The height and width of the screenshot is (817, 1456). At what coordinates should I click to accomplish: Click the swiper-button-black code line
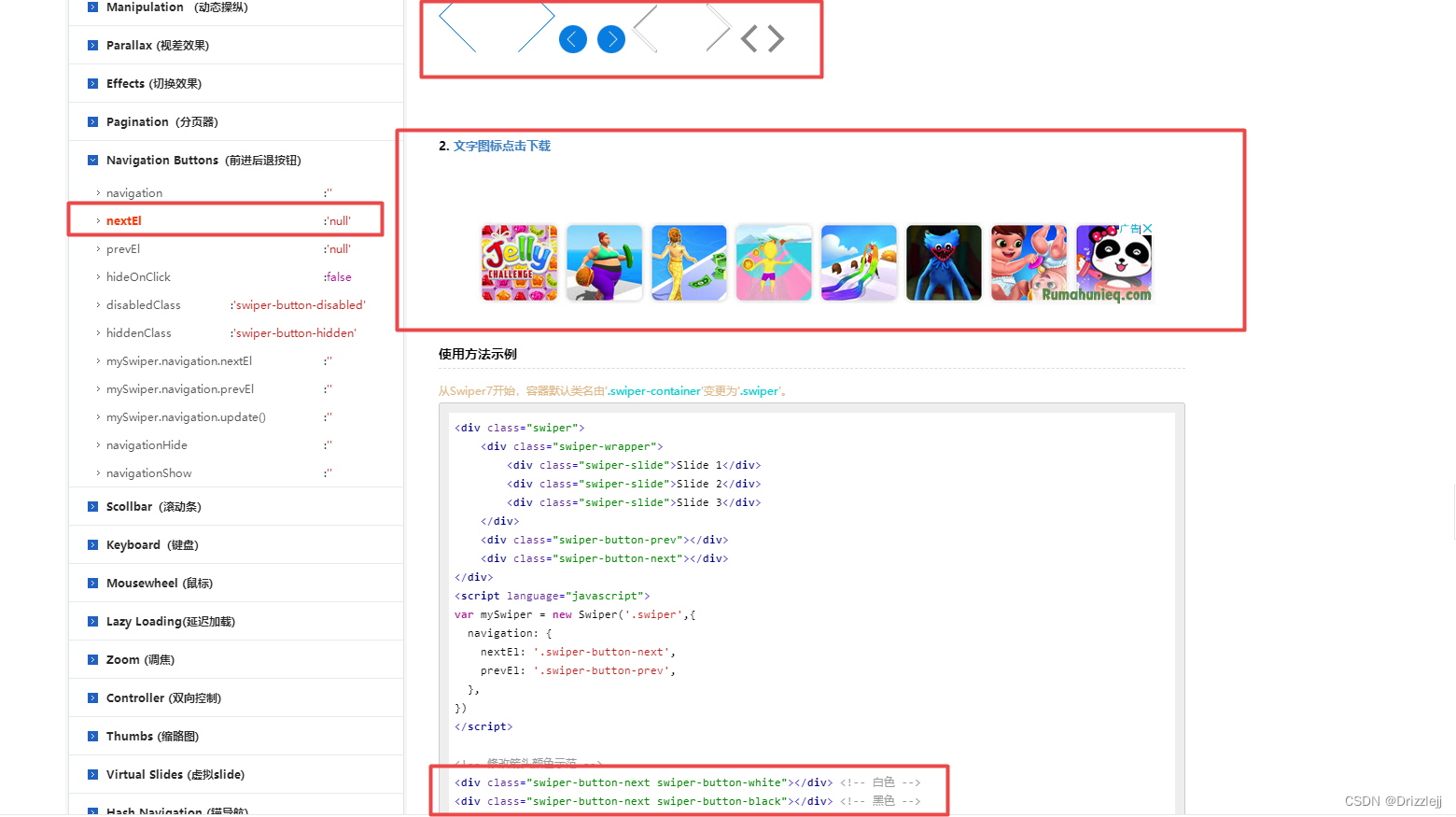pyautogui.click(x=688, y=801)
